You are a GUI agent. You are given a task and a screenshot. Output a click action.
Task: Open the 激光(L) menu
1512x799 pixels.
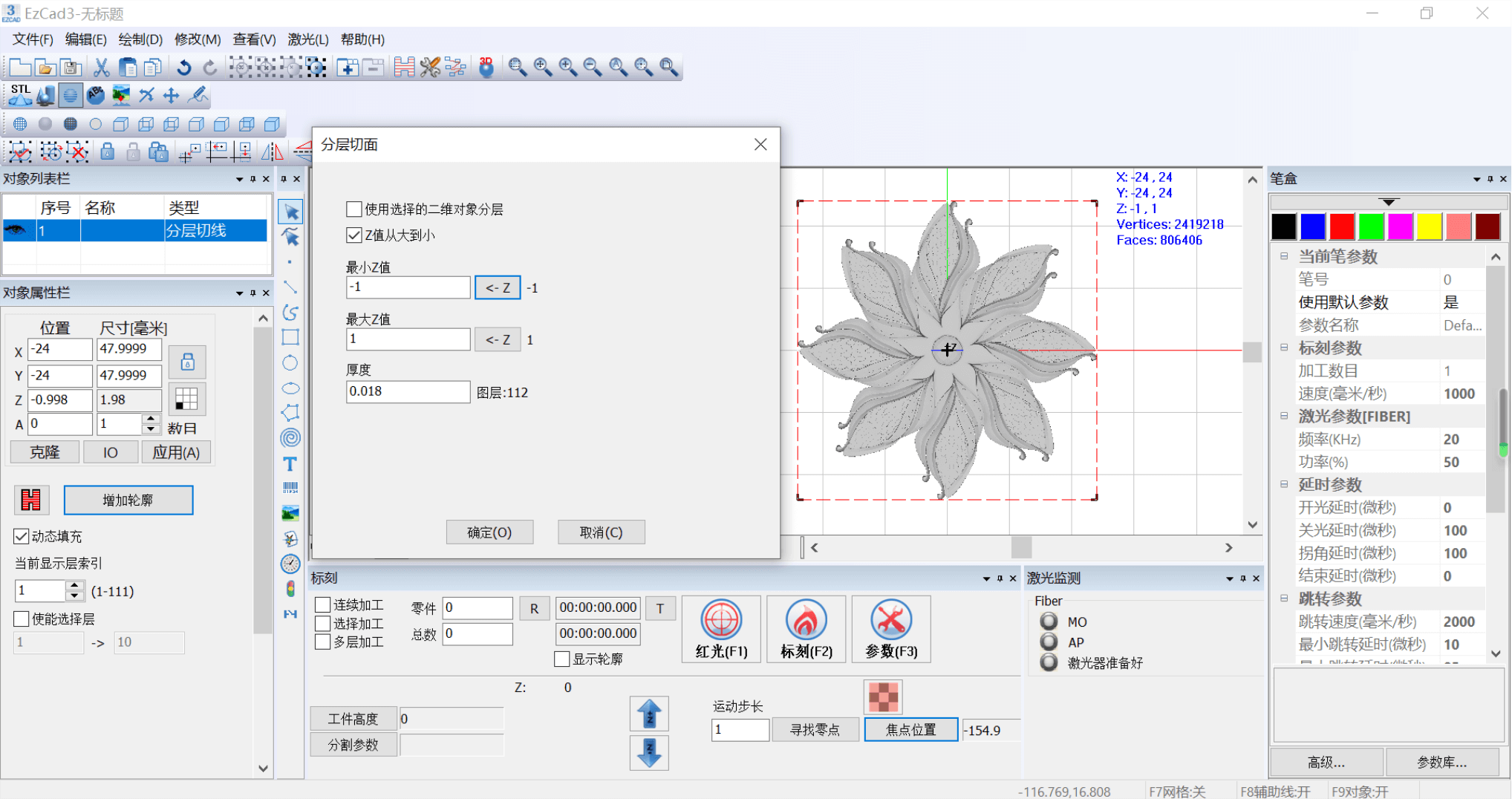(307, 39)
